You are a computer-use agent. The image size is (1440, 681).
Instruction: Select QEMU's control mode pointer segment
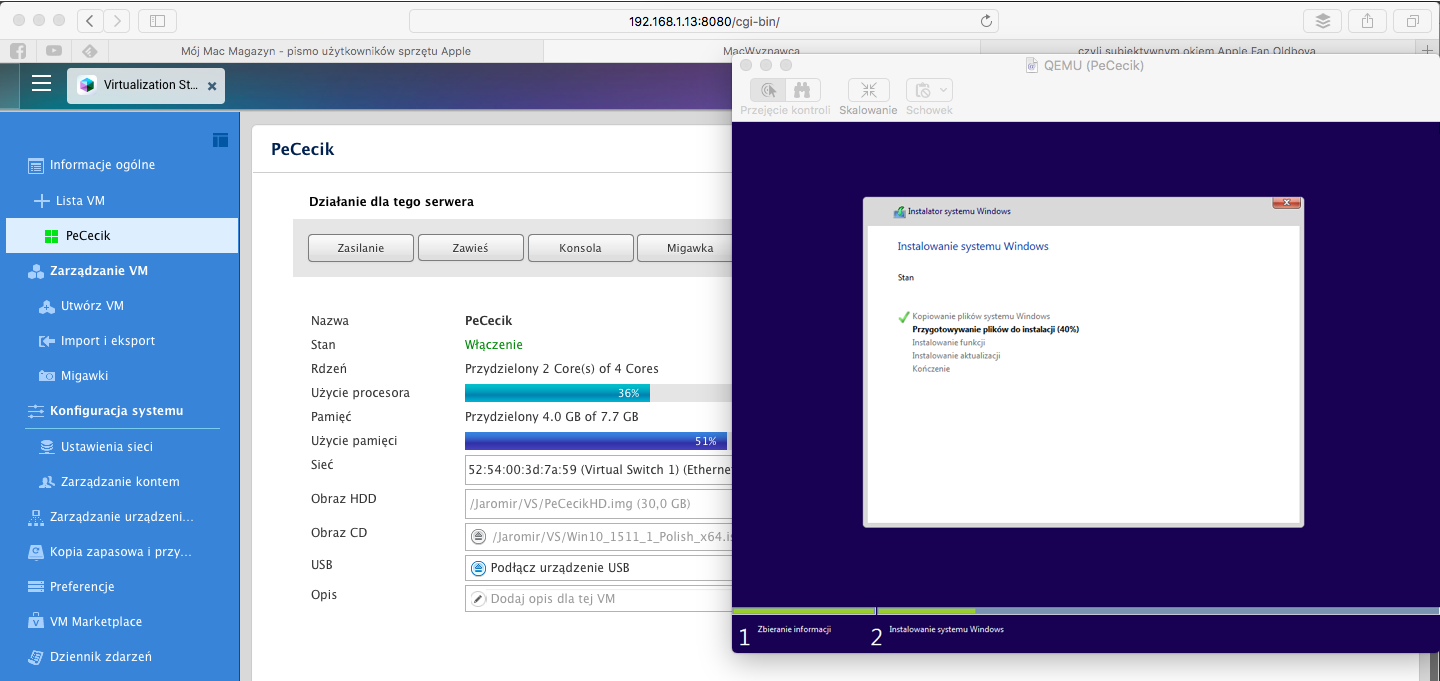click(769, 90)
